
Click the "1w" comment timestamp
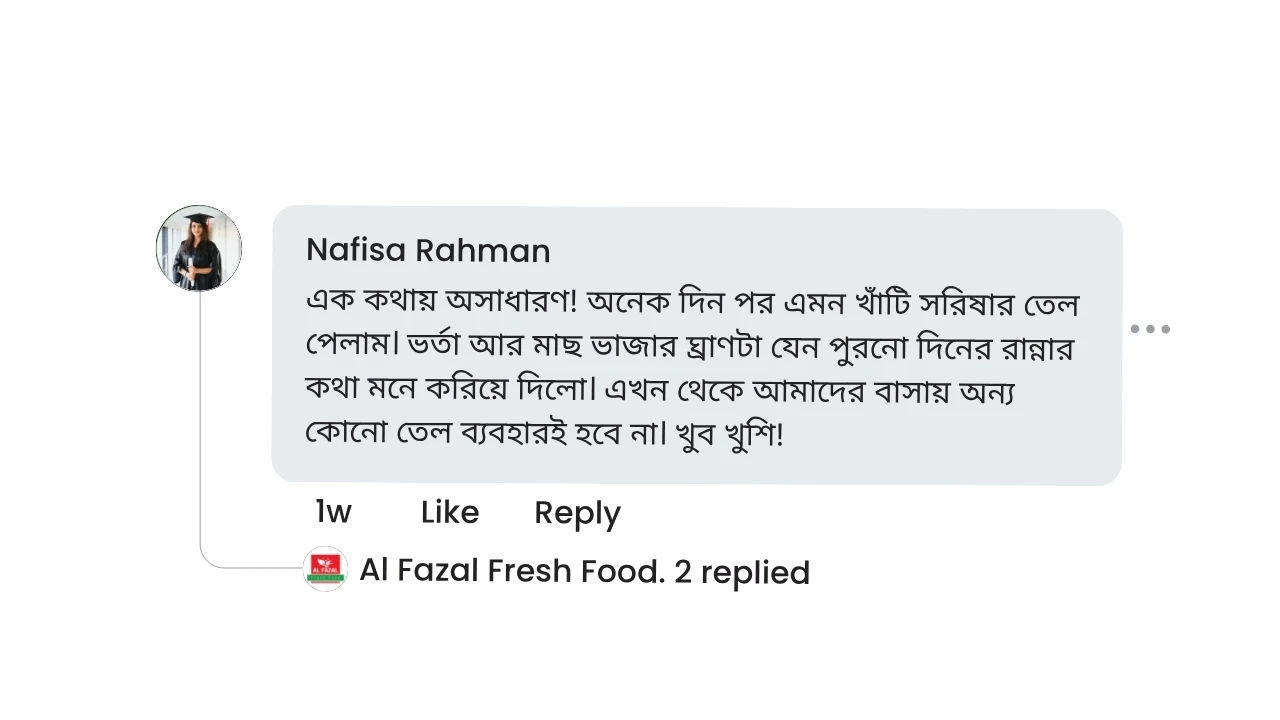click(333, 512)
